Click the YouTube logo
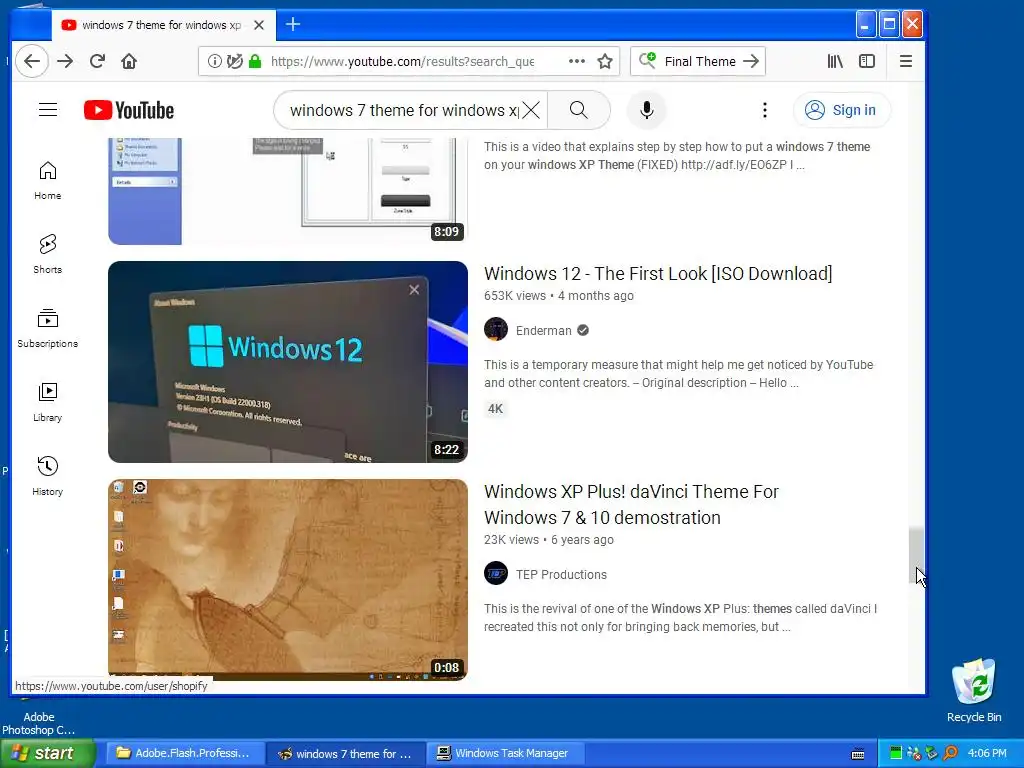 (x=129, y=110)
